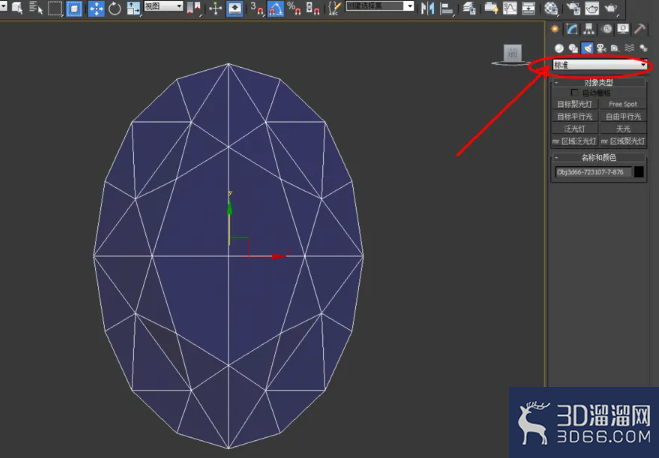Open the black object color swatch
Viewport: 659px width, 458px height.
click(x=638, y=172)
